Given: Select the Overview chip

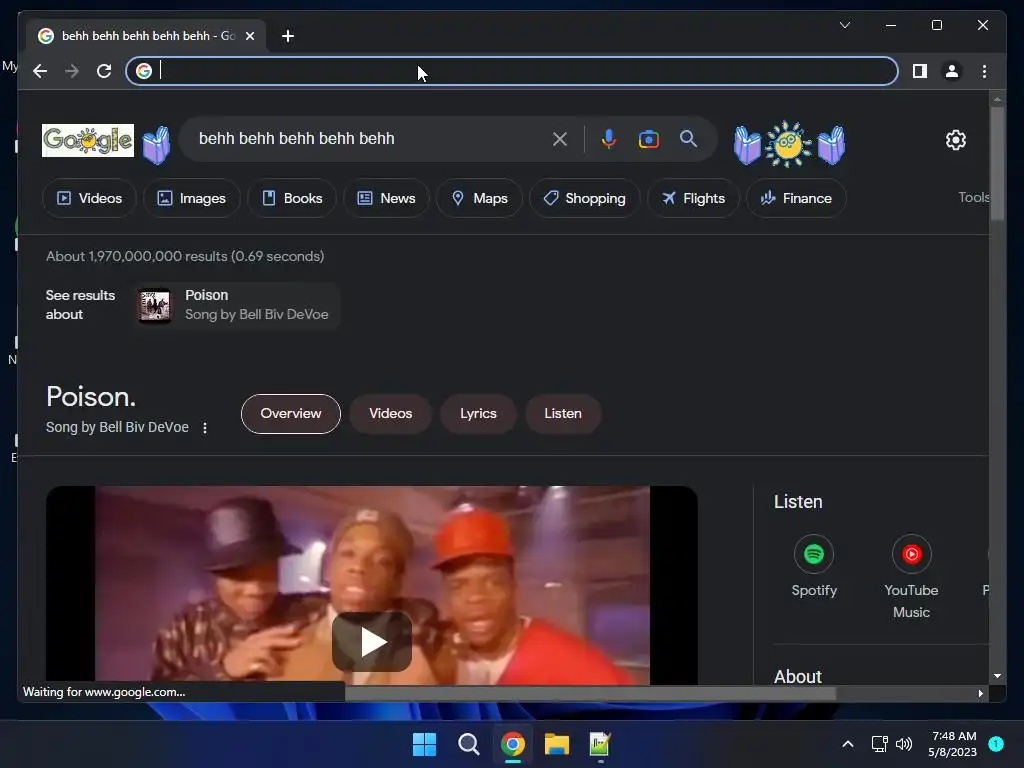Looking at the screenshot, I should click(x=291, y=413).
